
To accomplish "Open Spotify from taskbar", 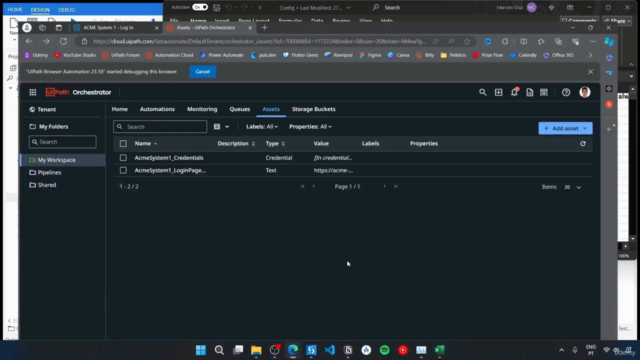I will click(x=384, y=350).
